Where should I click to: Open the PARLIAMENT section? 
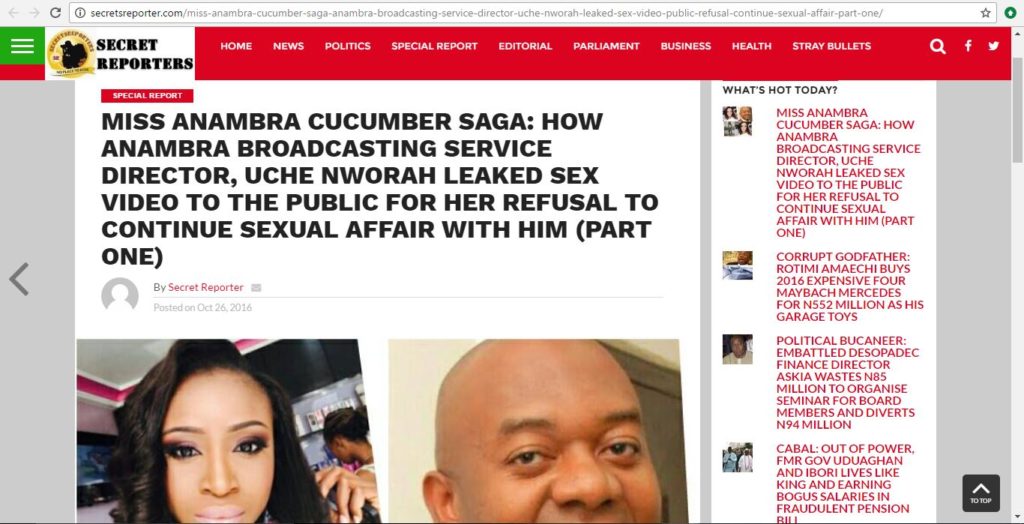click(606, 46)
